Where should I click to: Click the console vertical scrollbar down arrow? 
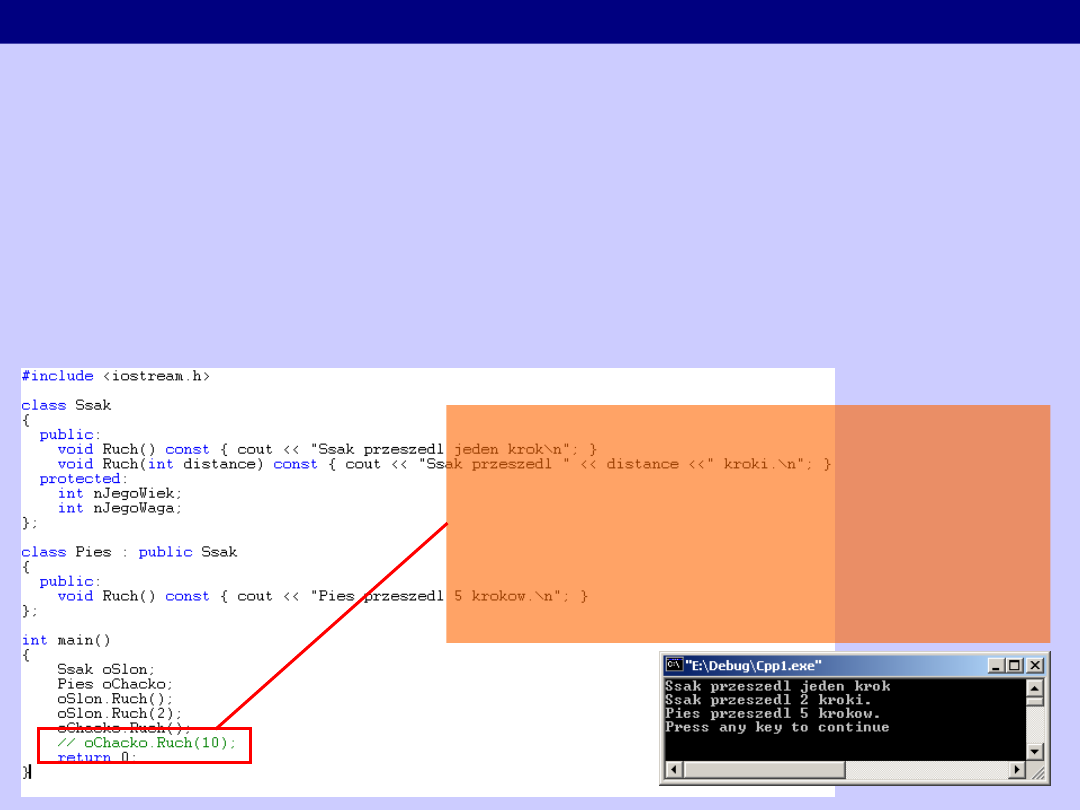(x=1035, y=751)
